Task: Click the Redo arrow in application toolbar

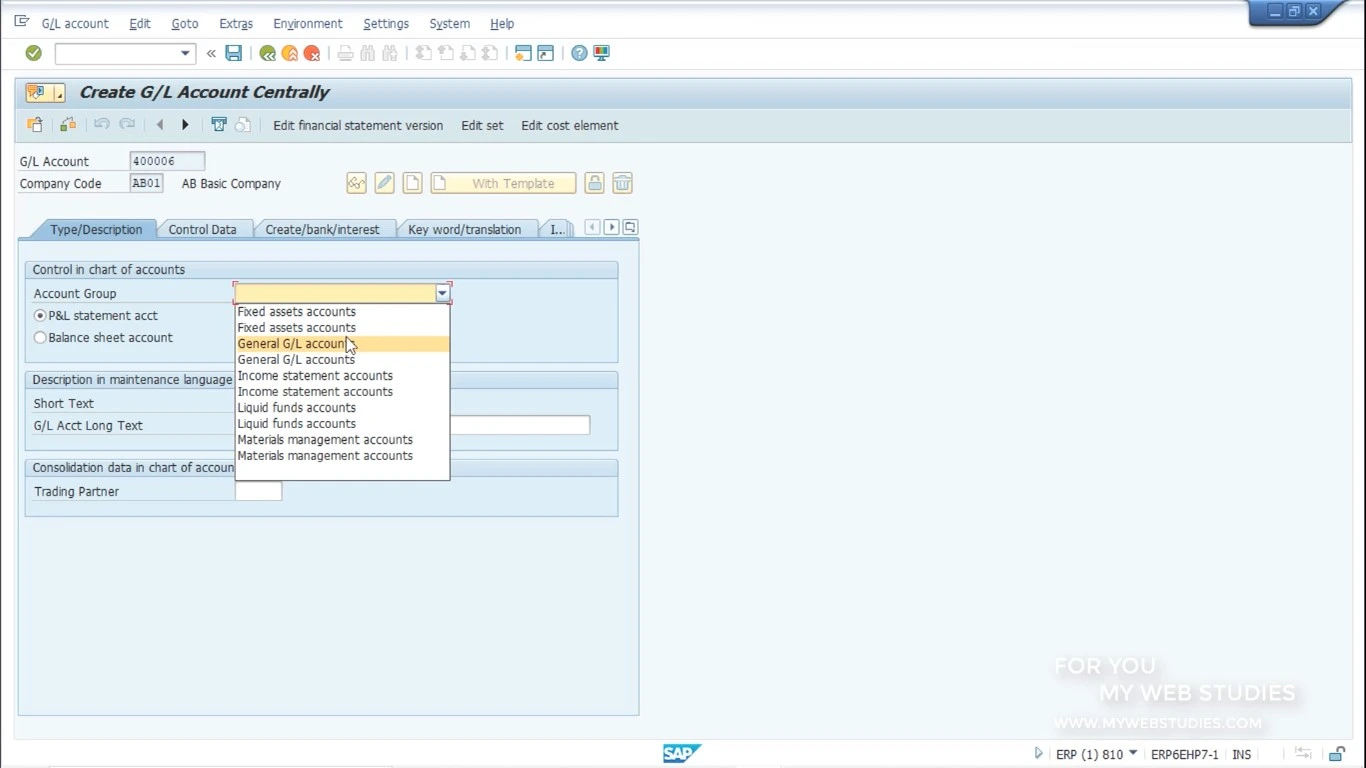Action: [127, 125]
